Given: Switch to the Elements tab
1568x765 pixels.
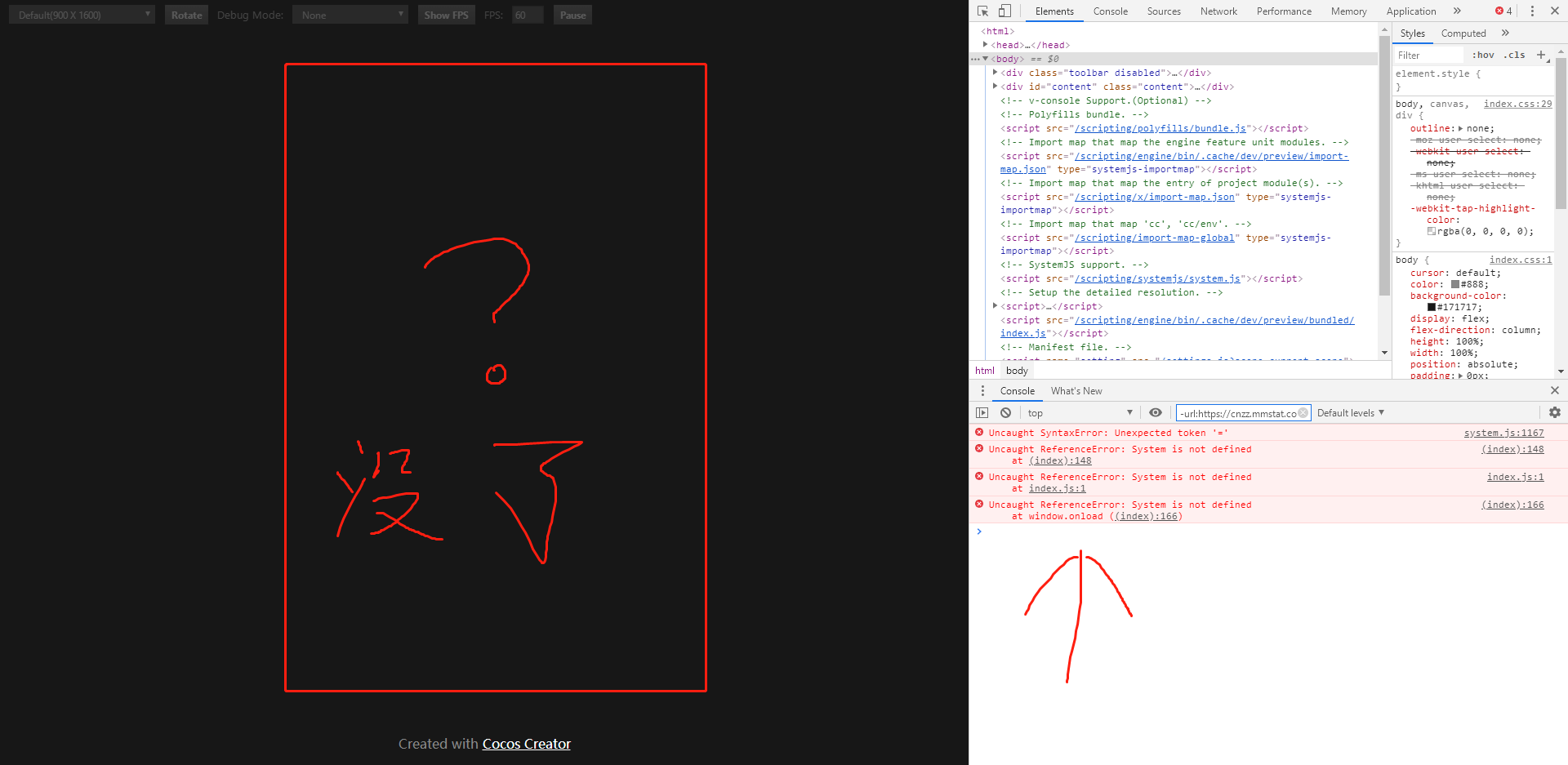Looking at the screenshot, I should [x=1054, y=11].
